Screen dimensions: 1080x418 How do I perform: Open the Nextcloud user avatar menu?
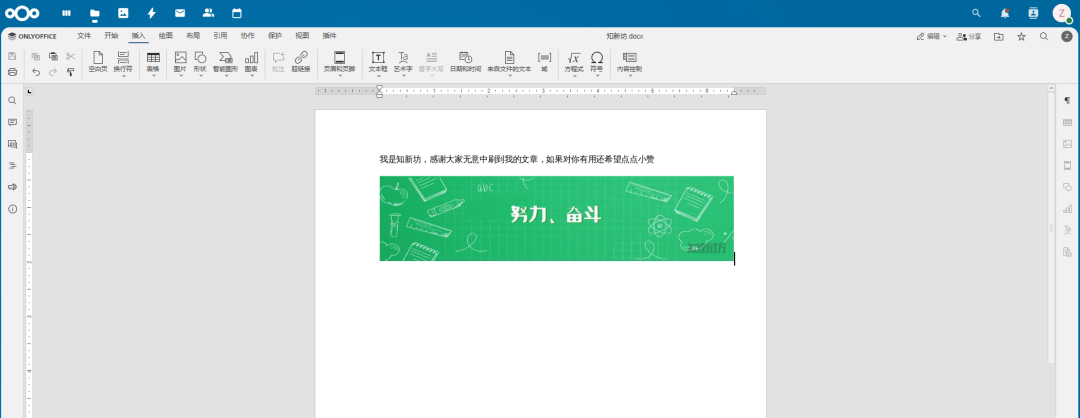1061,13
